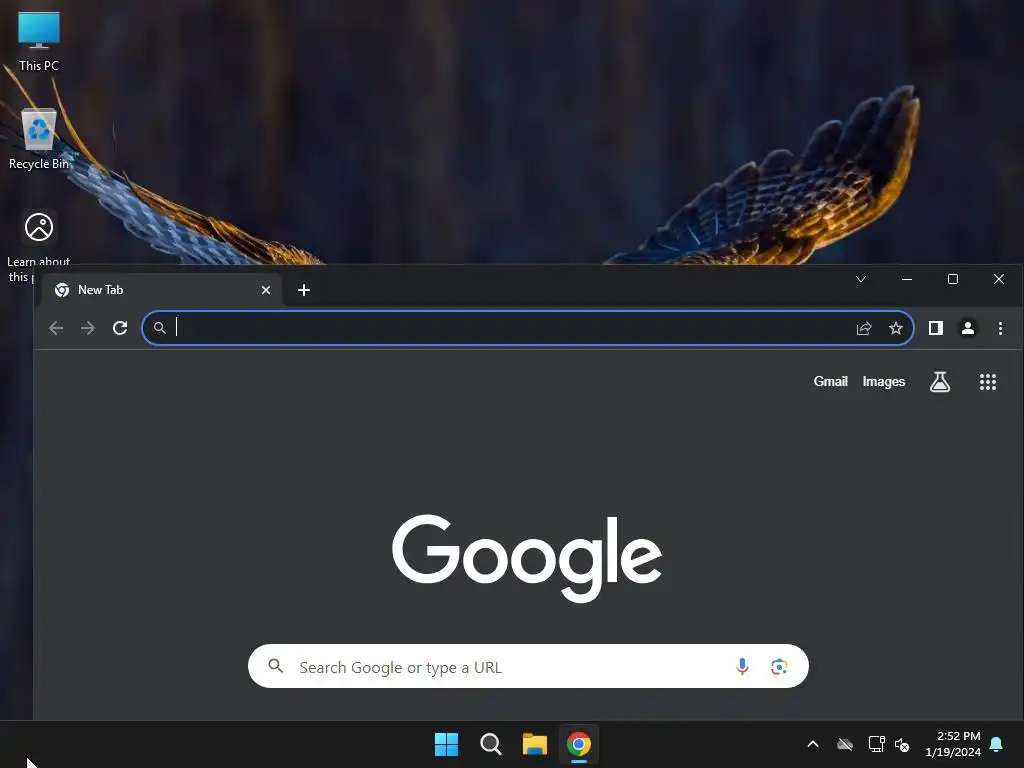Open the Gmail link
The image size is (1024, 768).
click(x=830, y=381)
